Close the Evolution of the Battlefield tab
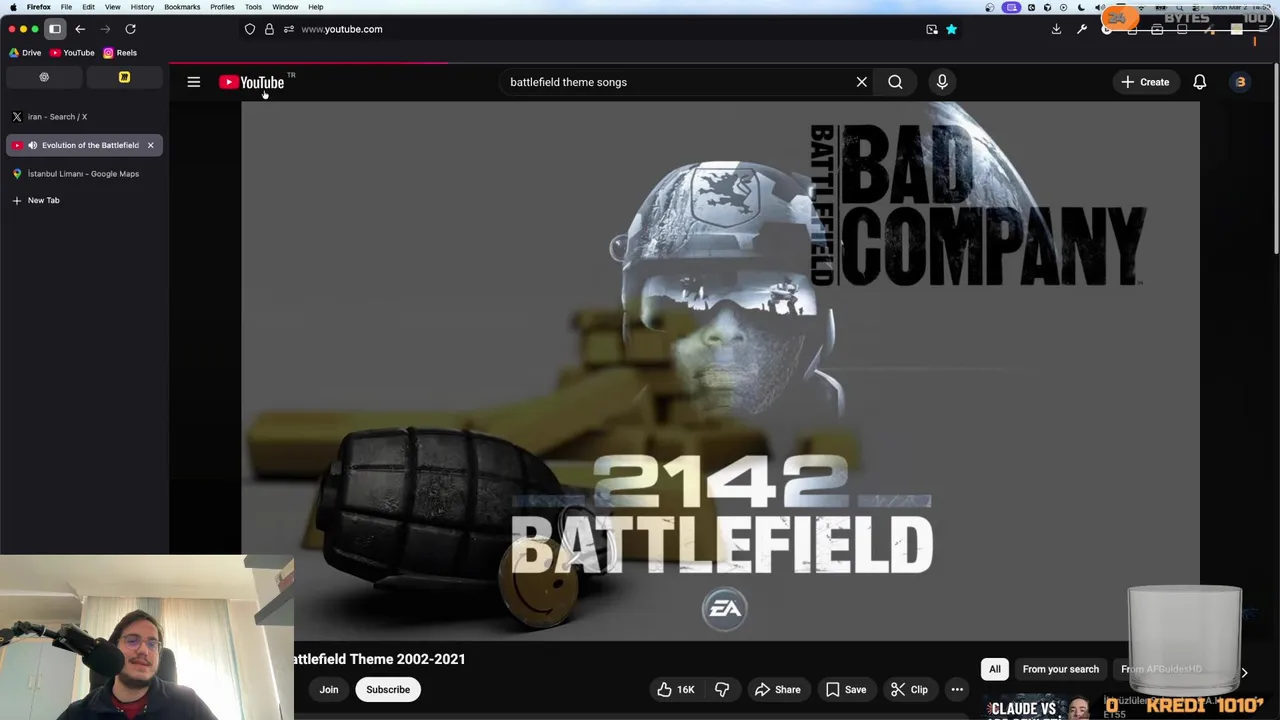The width and height of the screenshot is (1280, 720). 150,145
